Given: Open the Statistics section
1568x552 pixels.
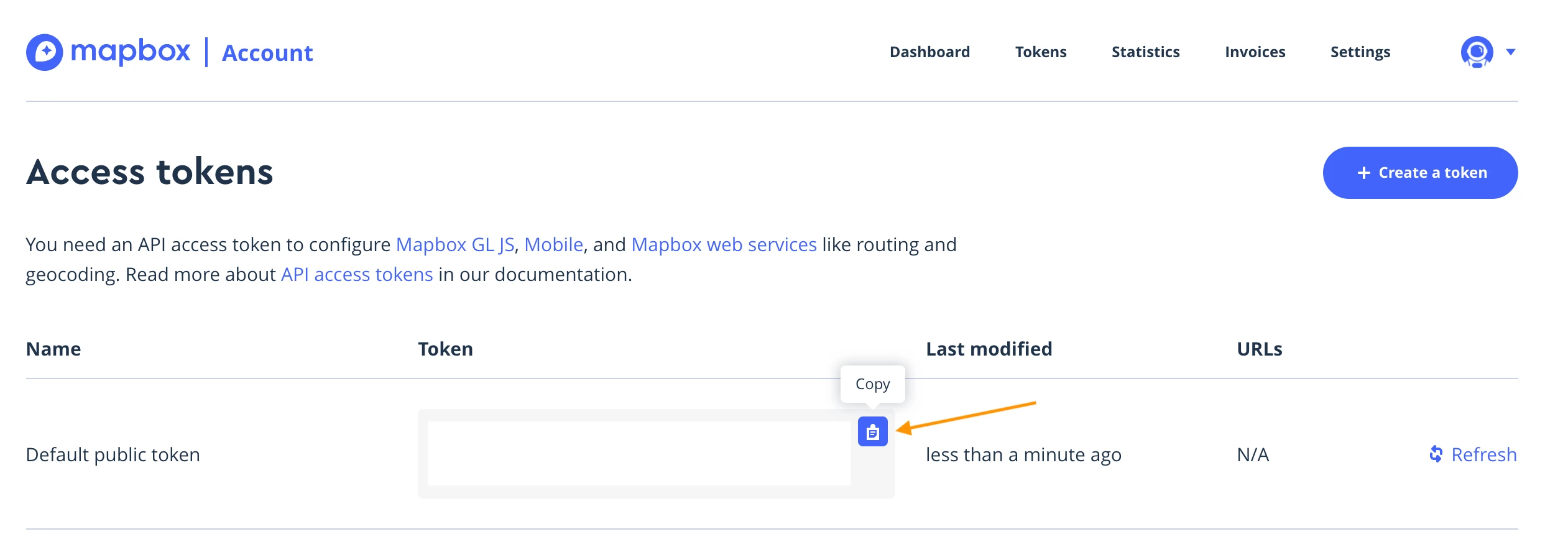Looking at the screenshot, I should pyautogui.click(x=1145, y=52).
